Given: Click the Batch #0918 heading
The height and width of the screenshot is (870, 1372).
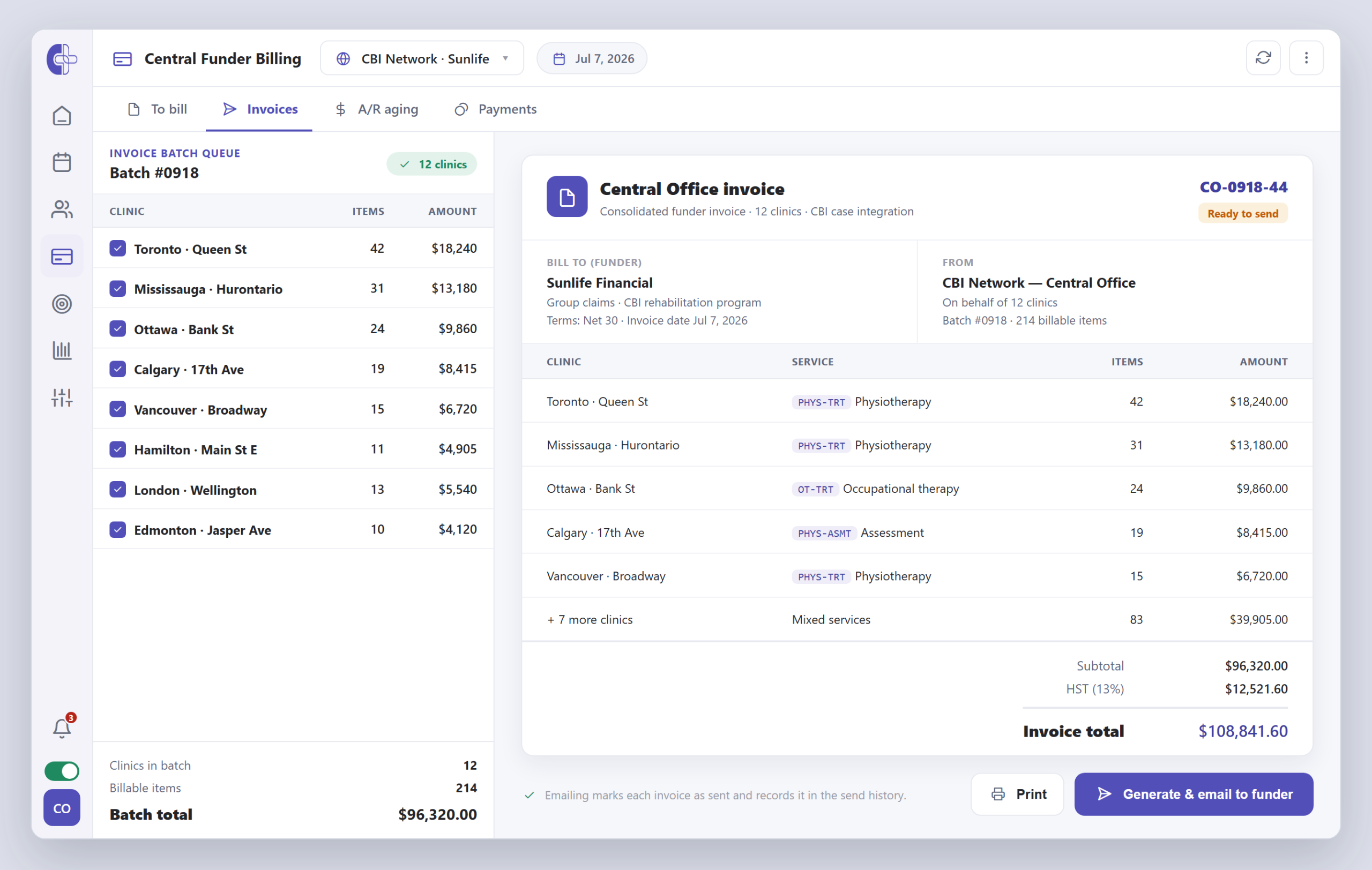Looking at the screenshot, I should pyautogui.click(x=154, y=172).
